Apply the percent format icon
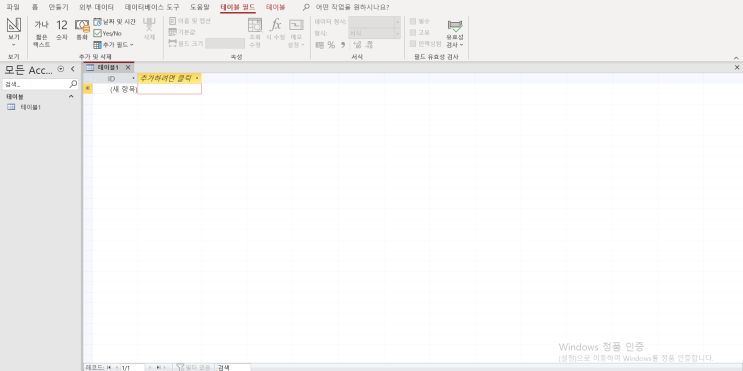This screenshot has height=371, width=743. click(331, 45)
